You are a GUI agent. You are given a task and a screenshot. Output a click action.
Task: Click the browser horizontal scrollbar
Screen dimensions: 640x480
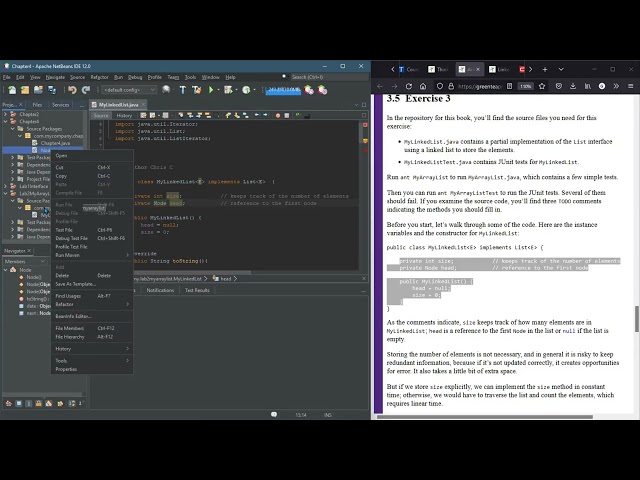pos(484,417)
